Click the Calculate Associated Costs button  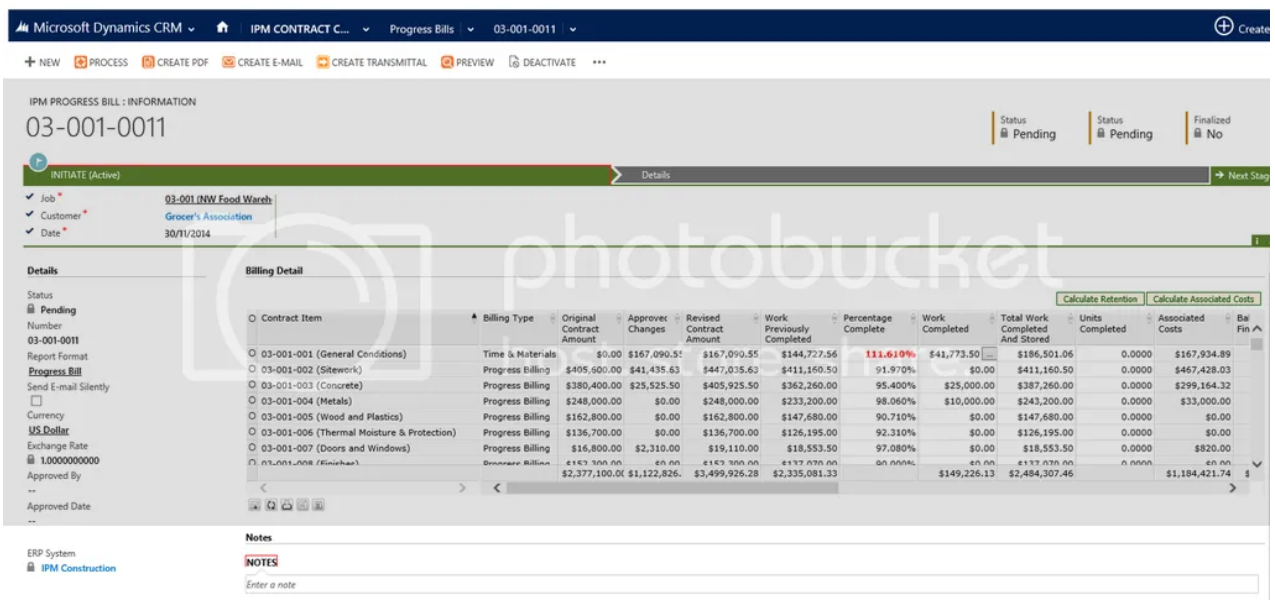point(1203,299)
